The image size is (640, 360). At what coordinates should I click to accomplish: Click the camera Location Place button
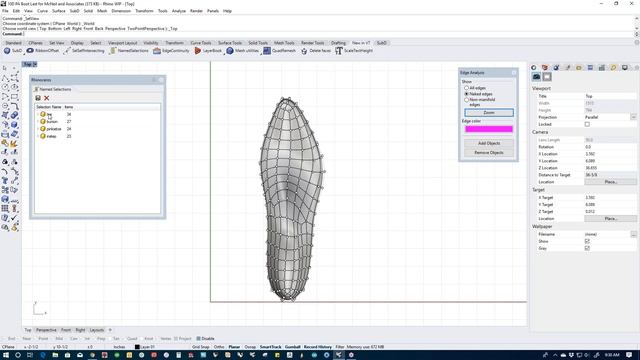pyautogui.click(x=610, y=182)
